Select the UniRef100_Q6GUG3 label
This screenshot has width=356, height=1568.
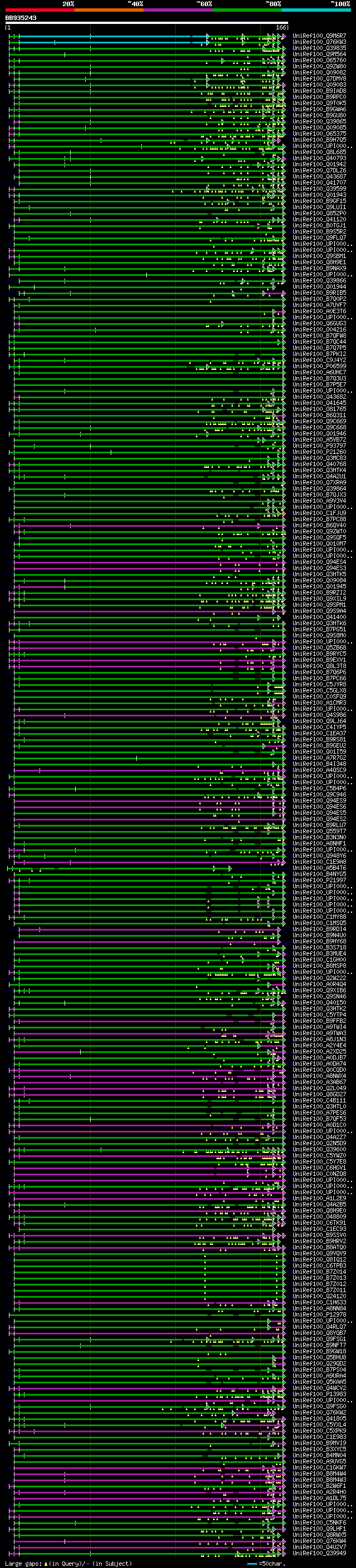(x=319, y=323)
